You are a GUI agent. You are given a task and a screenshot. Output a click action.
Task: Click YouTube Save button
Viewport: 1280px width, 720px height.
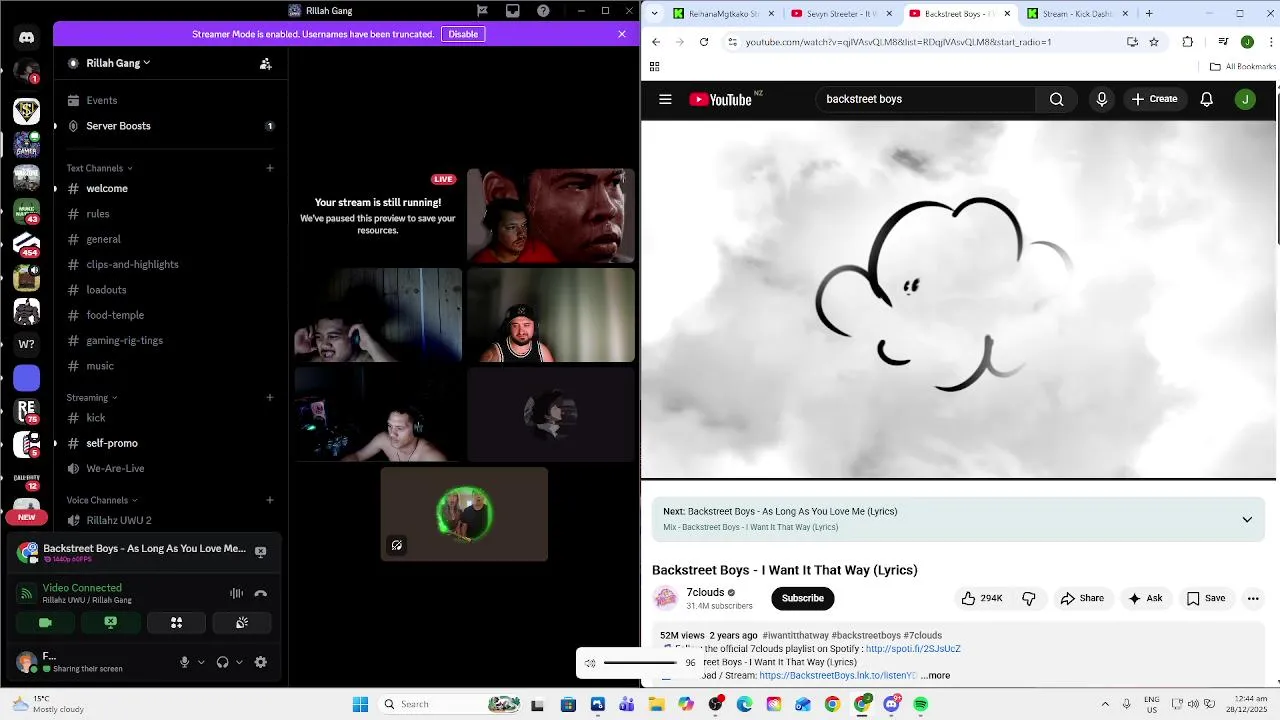[x=1205, y=598]
